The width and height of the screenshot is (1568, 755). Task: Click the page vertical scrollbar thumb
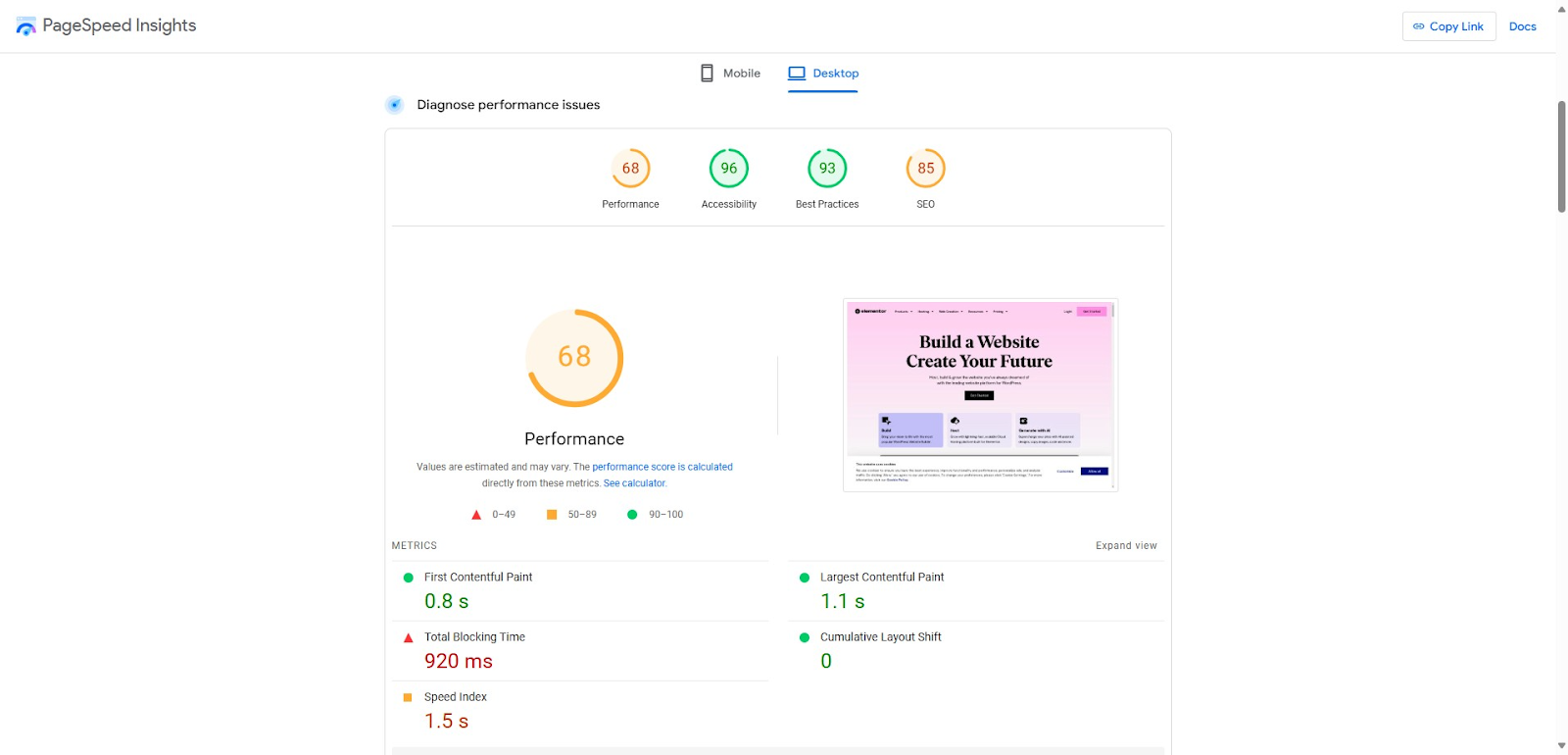pyautogui.click(x=1562, y=156)
